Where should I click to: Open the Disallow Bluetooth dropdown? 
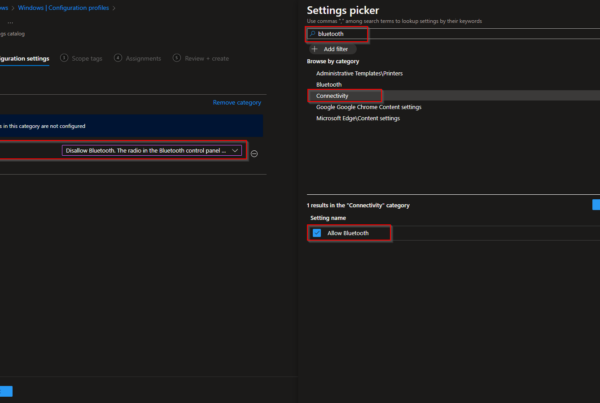(x=150, y=150)
